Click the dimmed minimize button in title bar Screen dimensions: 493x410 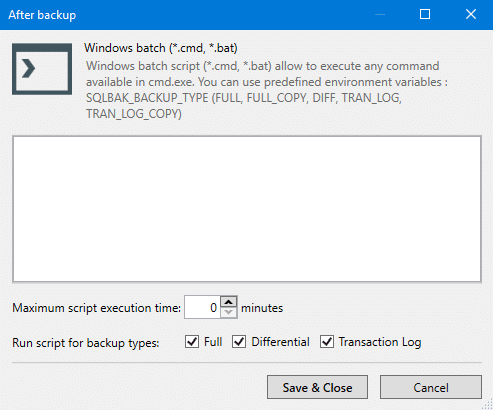point(380,14)
